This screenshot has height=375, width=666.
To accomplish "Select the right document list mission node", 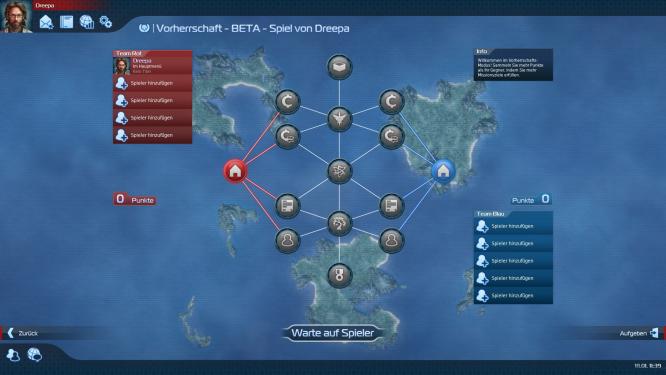I will [x=391, y=206].
